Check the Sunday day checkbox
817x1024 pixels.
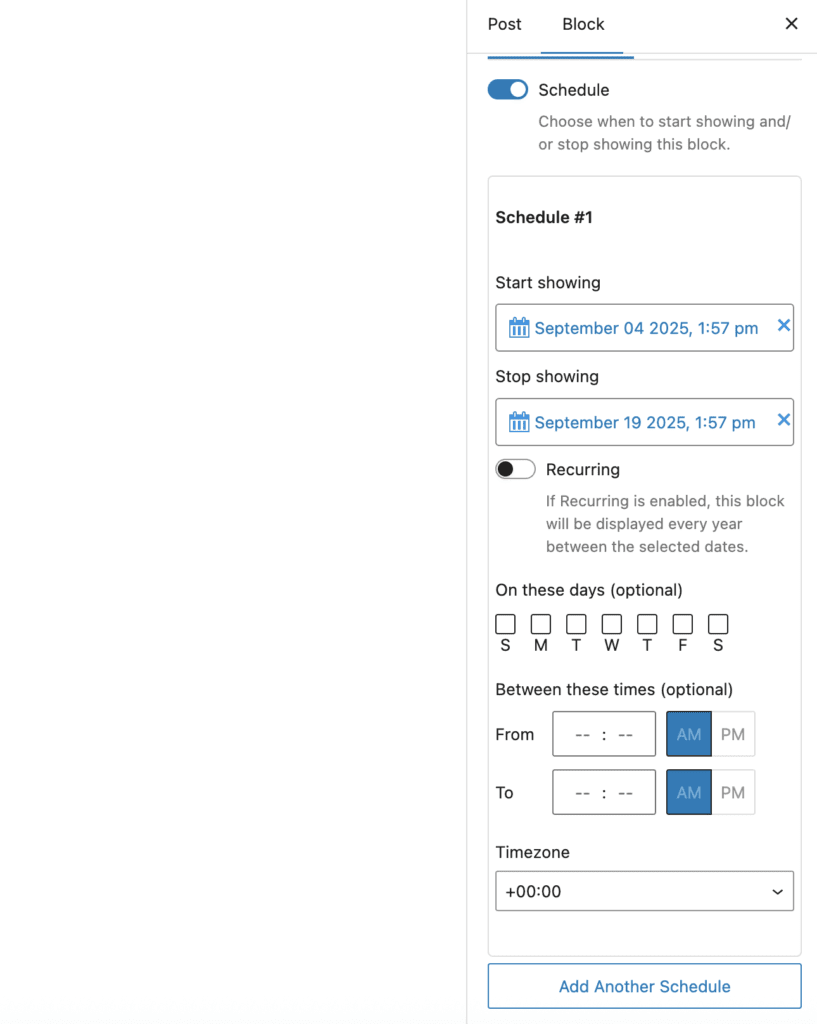point(505,624)
